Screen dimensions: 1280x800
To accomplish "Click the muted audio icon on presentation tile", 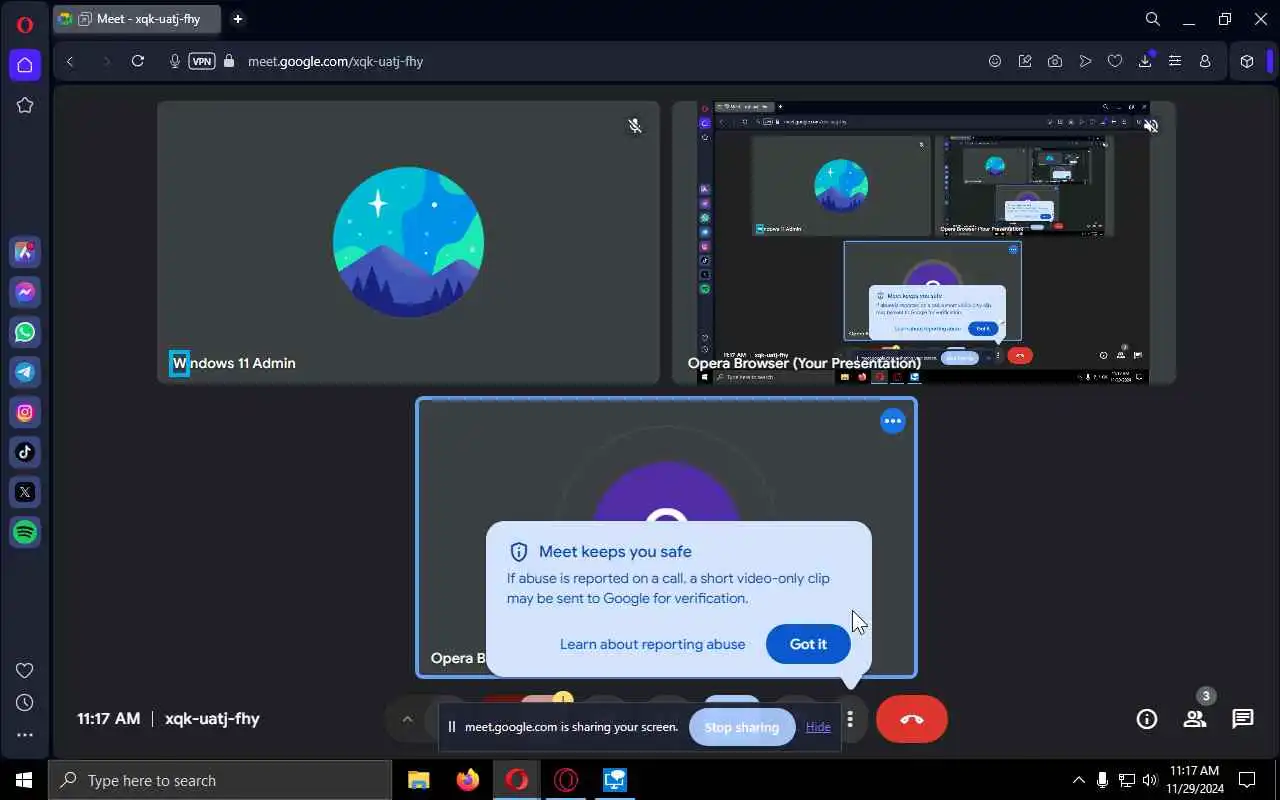I will 1150,126.
